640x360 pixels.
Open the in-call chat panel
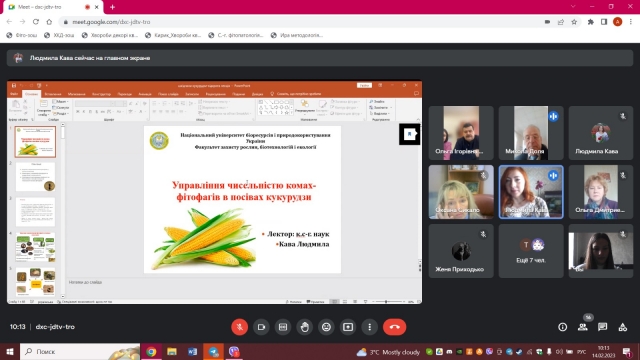pyautogui.click(x=602, y=327)
